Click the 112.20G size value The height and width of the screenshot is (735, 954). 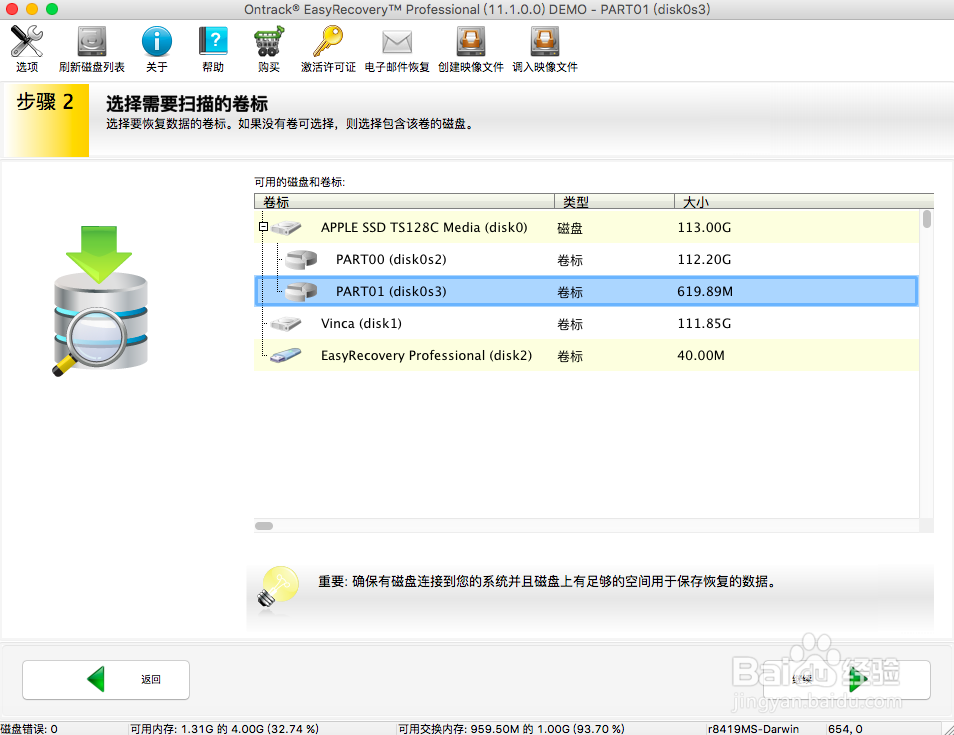click(x=705, y=259)
